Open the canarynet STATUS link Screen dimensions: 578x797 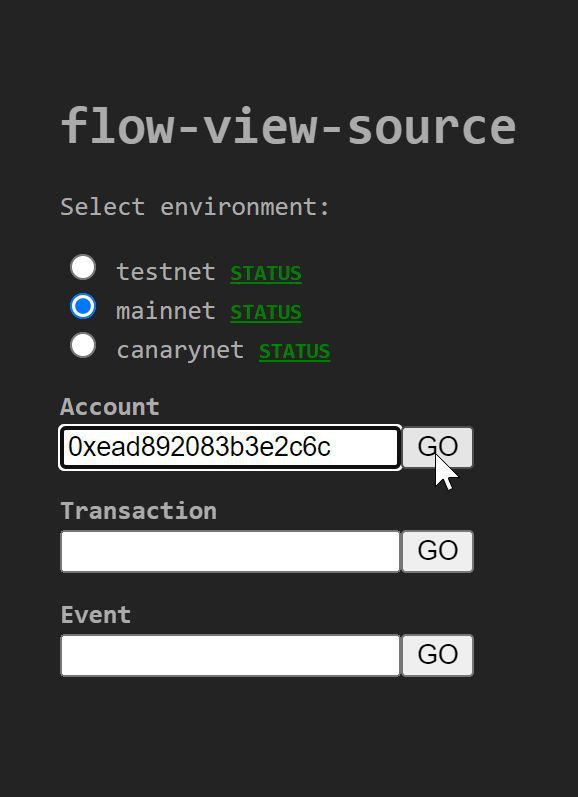coord(295,351)
